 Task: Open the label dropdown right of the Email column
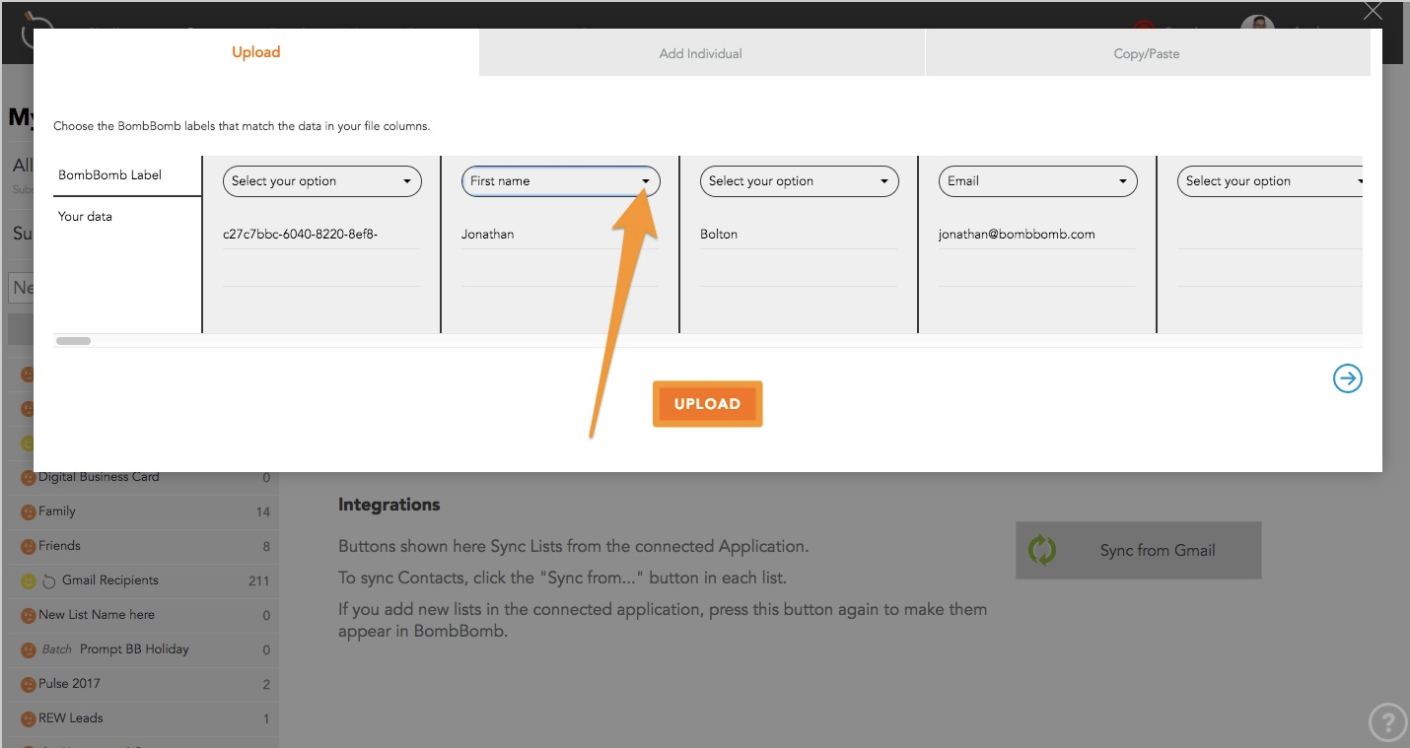(x=1270, y=181)
